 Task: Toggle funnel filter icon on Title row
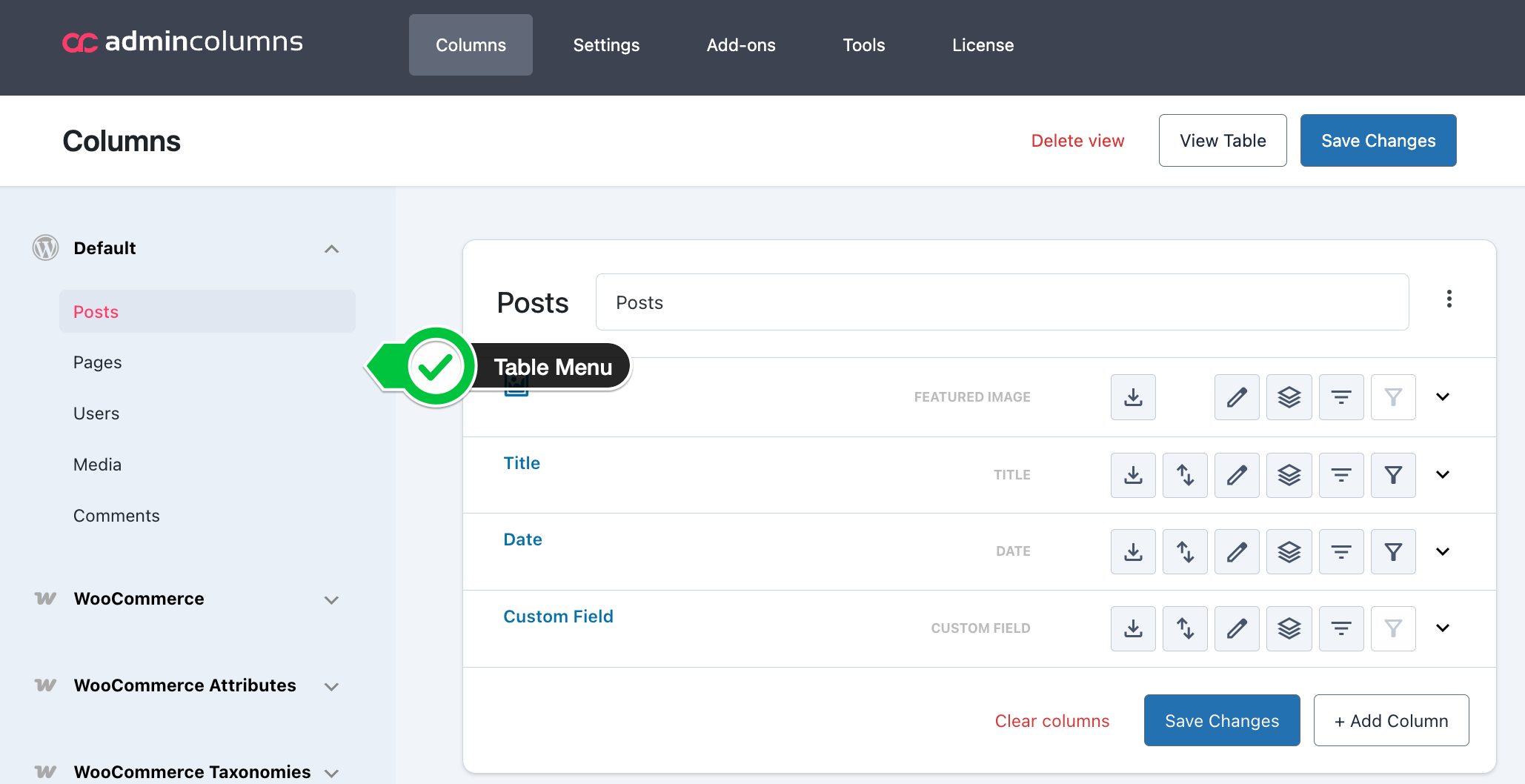(1393, 475)
